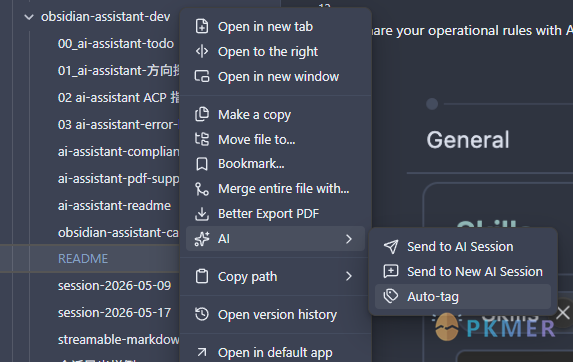
Task: Click the Move file to folder-tree icon
Action: pyautogui.click(x=202, y=140)
